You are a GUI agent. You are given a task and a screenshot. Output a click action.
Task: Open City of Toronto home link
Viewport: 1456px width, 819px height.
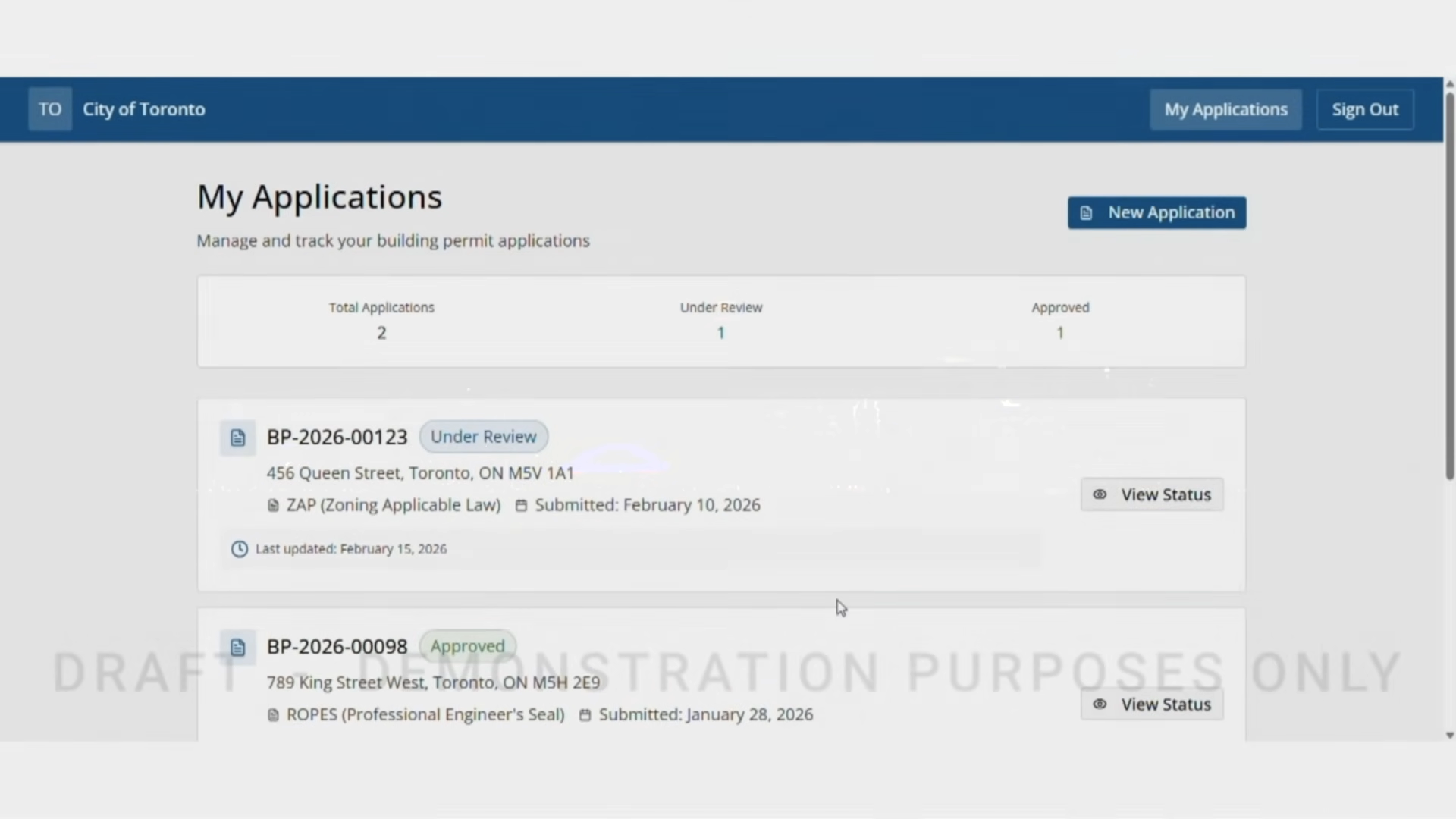point(143,109)
